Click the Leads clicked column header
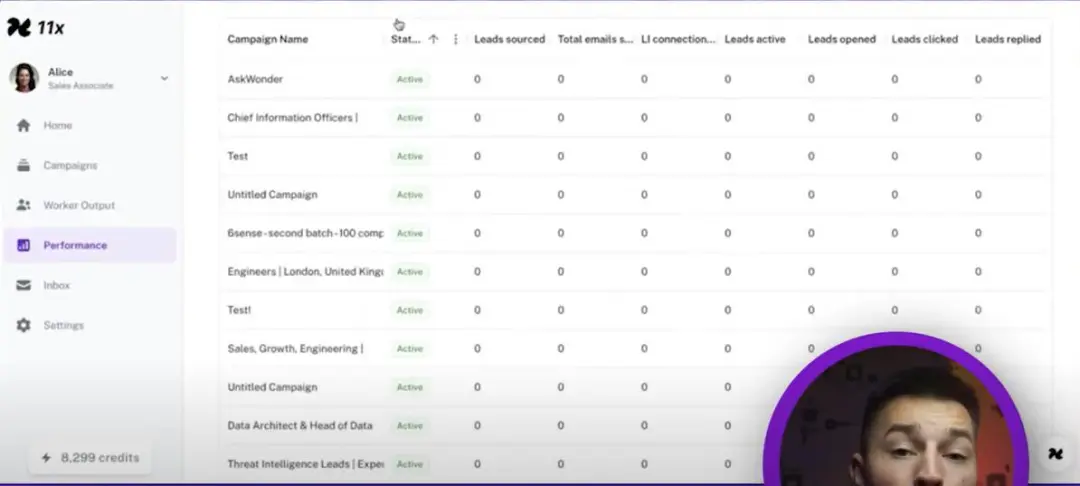This screenshot has width=1080, height=486. tap(925, 39)
